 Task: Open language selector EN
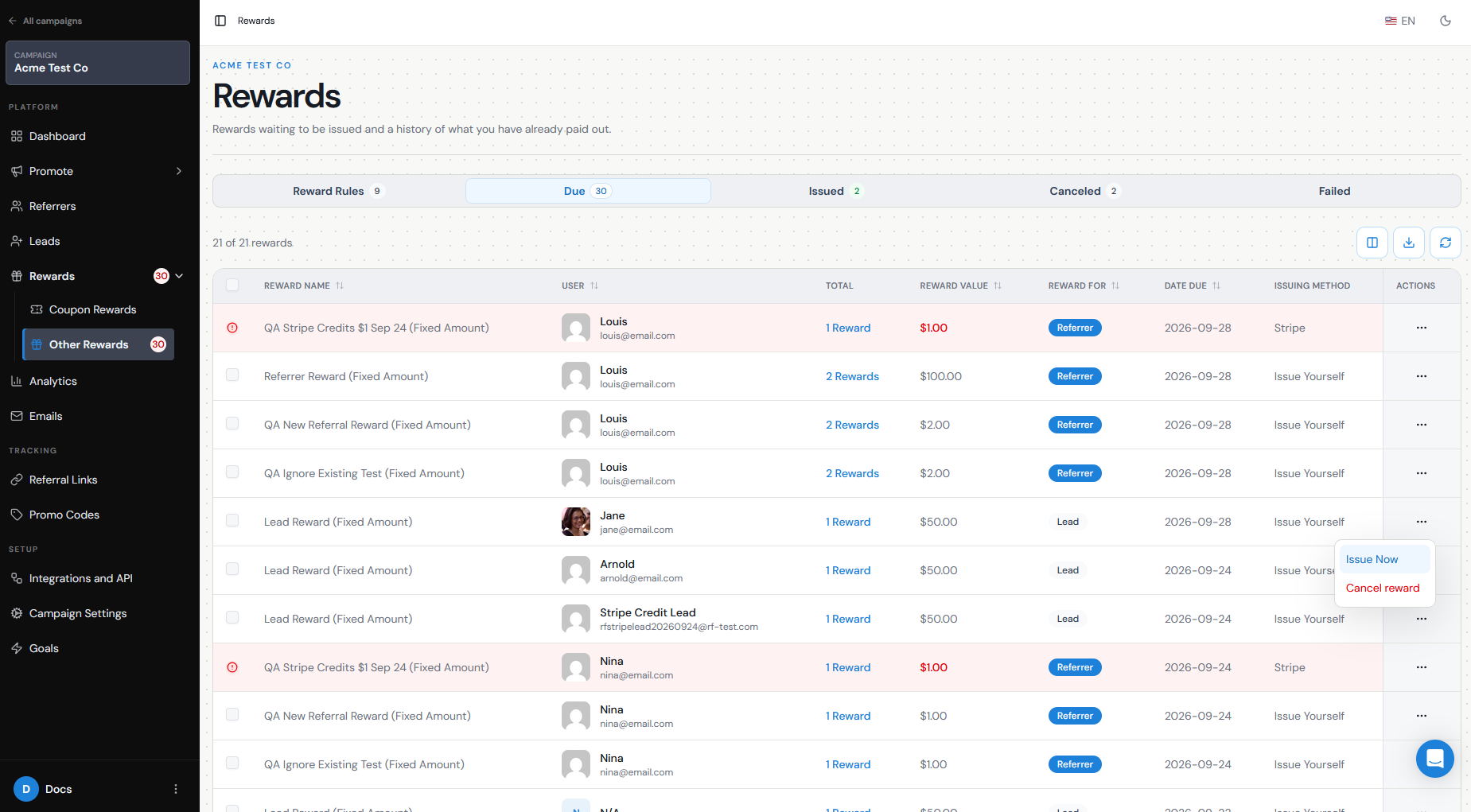[x=1400, y=21]
